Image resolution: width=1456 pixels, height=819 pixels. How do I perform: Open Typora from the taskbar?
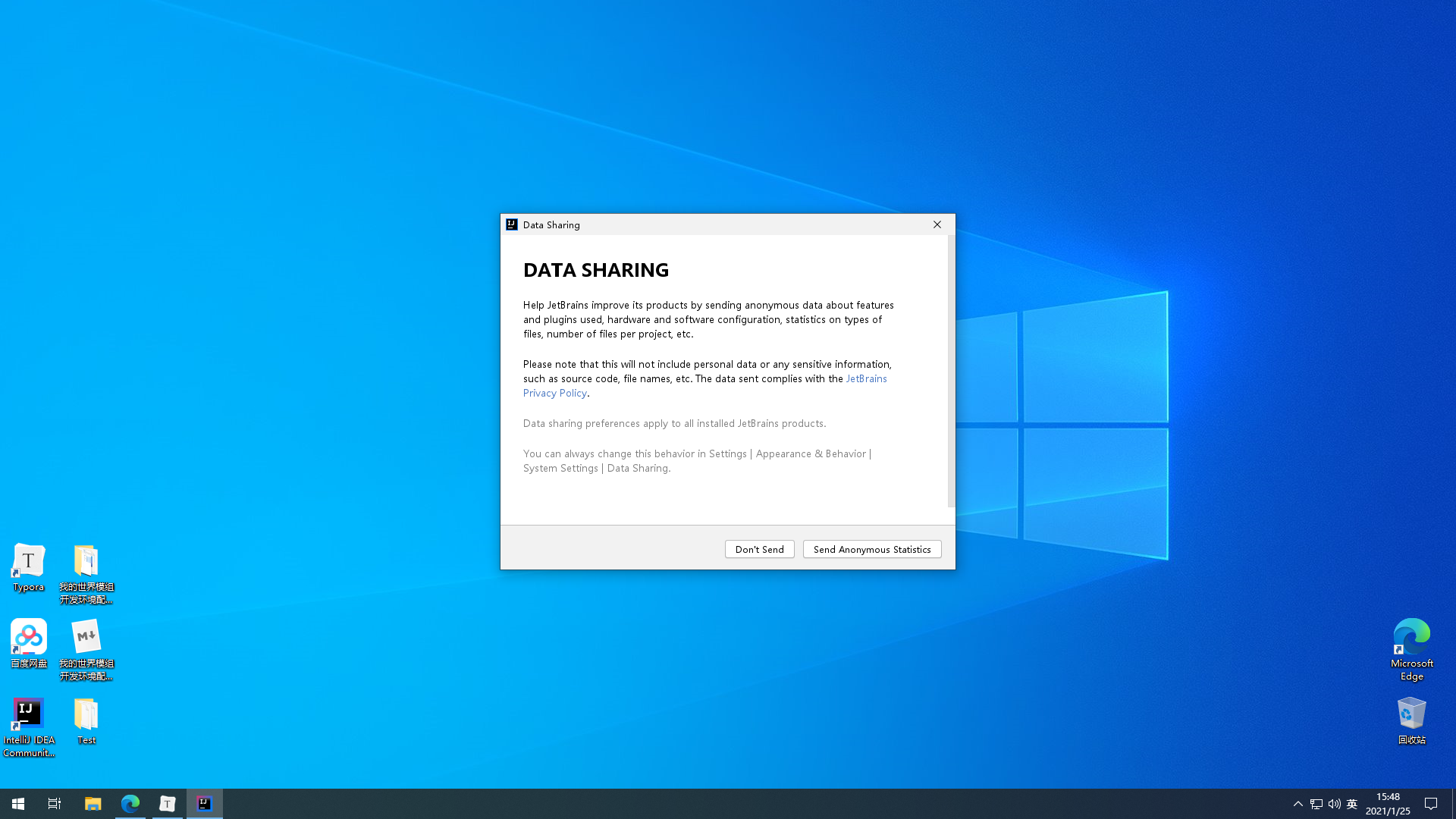pyautogui.click(x=167, y=804)
